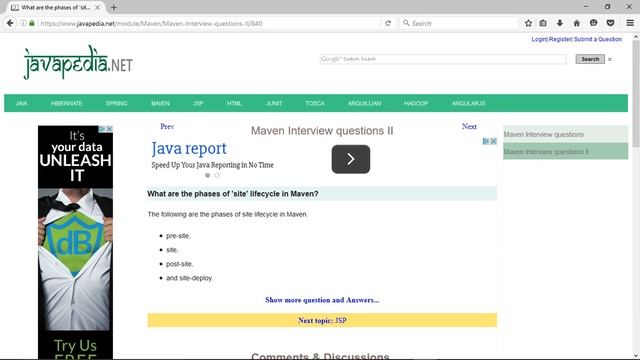
Task: Click the green padlock security icon
Action: click(x=32, y=23)
